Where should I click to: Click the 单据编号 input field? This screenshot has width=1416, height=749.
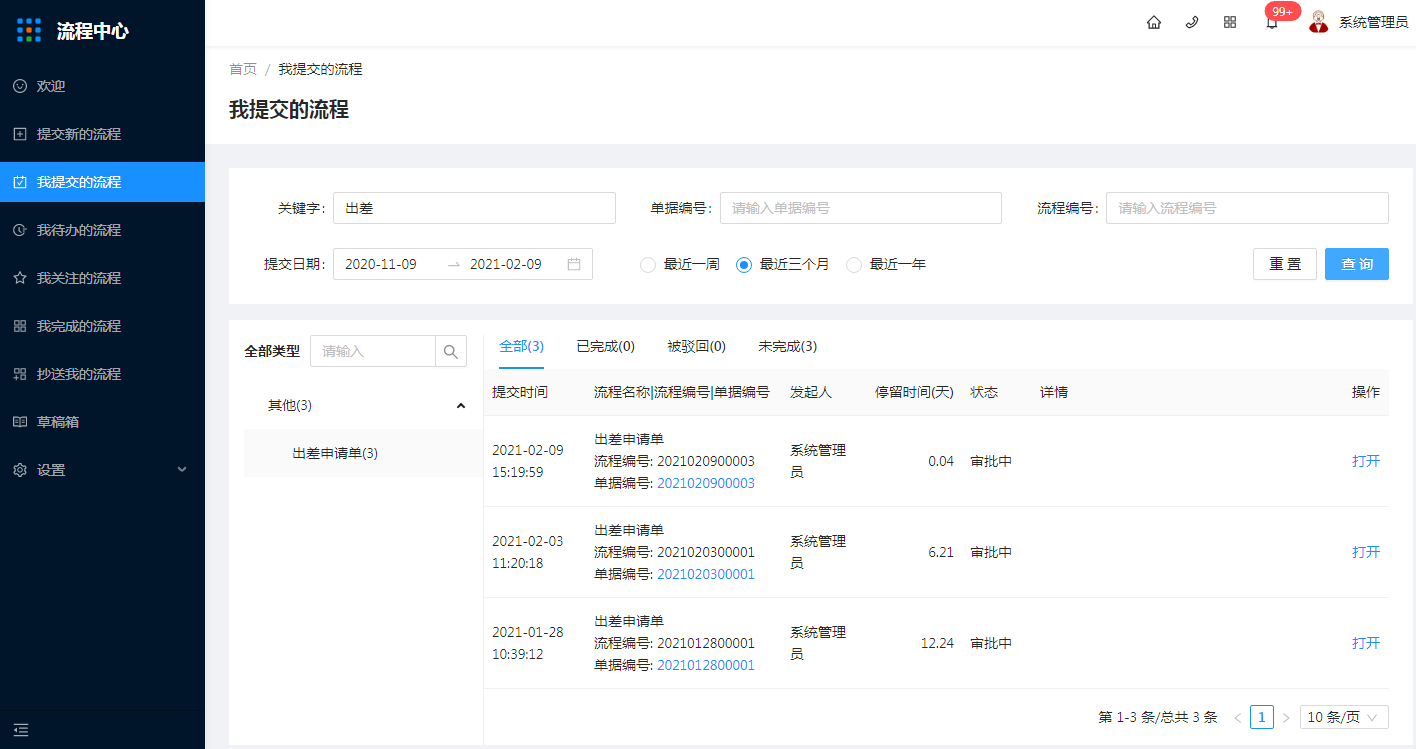point(861,208)
